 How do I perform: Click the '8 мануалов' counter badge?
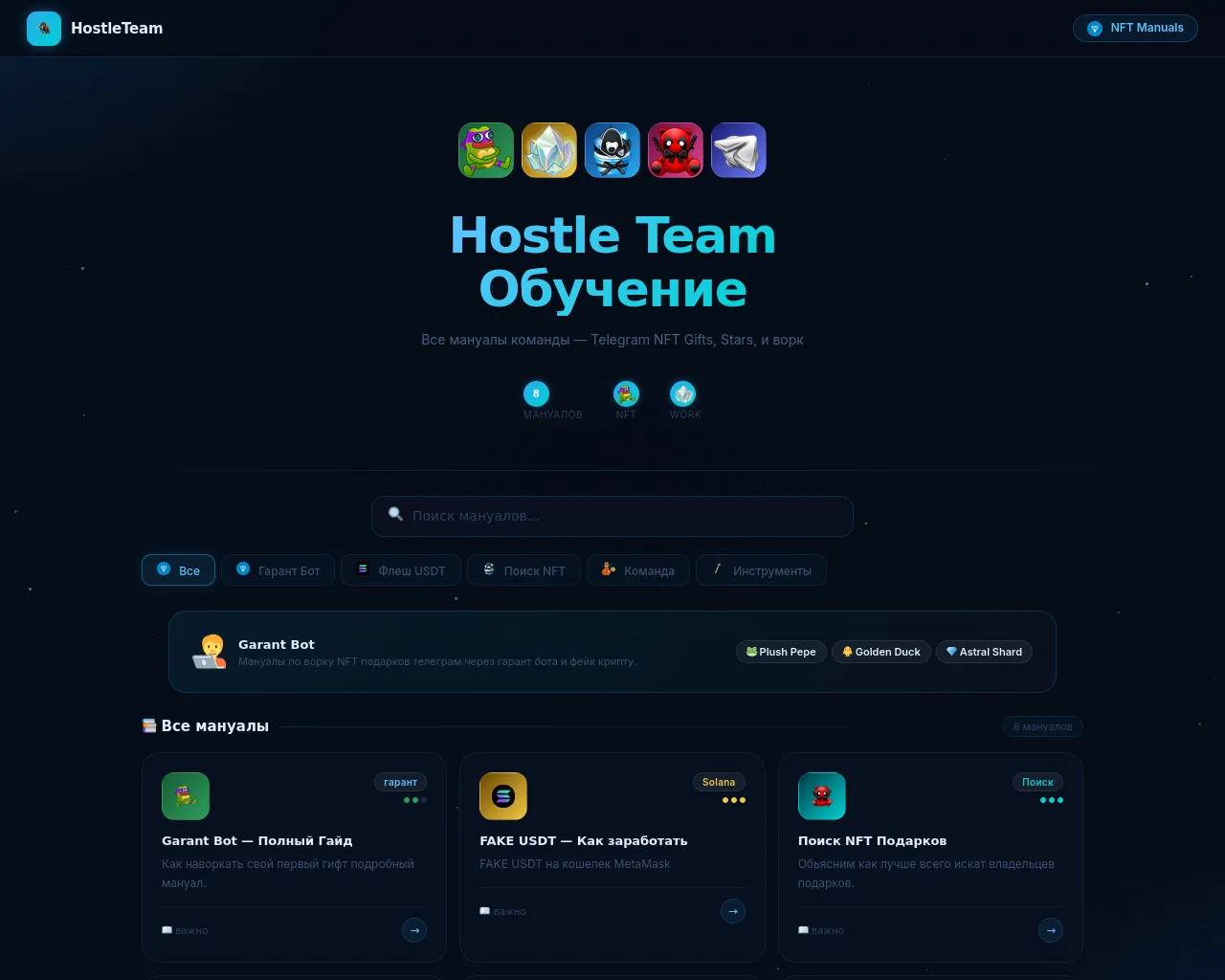coord(1043,727)
